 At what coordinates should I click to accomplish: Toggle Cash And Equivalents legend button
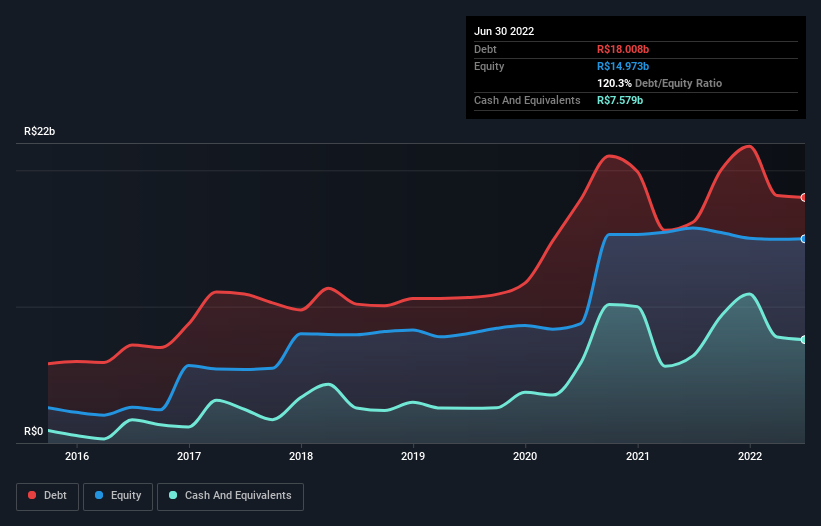230,496
